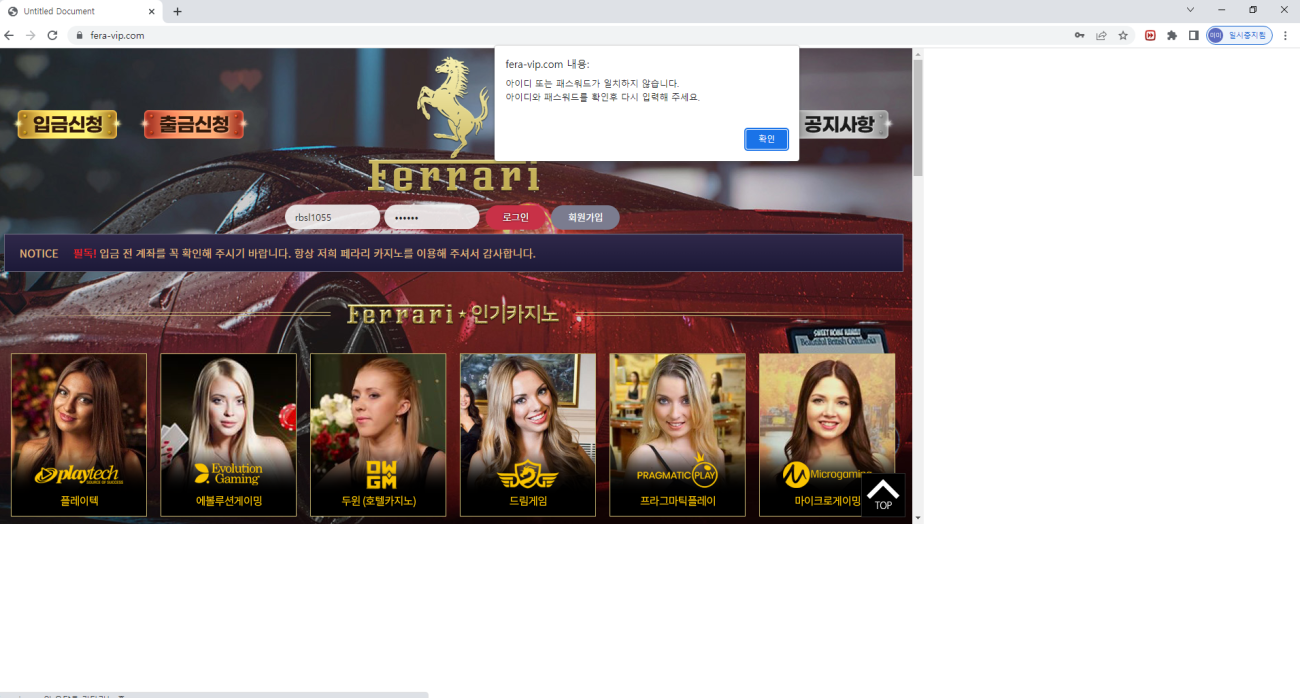Click the 일시중지됨 profile button
The image size is (1300, 698).
(x=1239, y=35)
